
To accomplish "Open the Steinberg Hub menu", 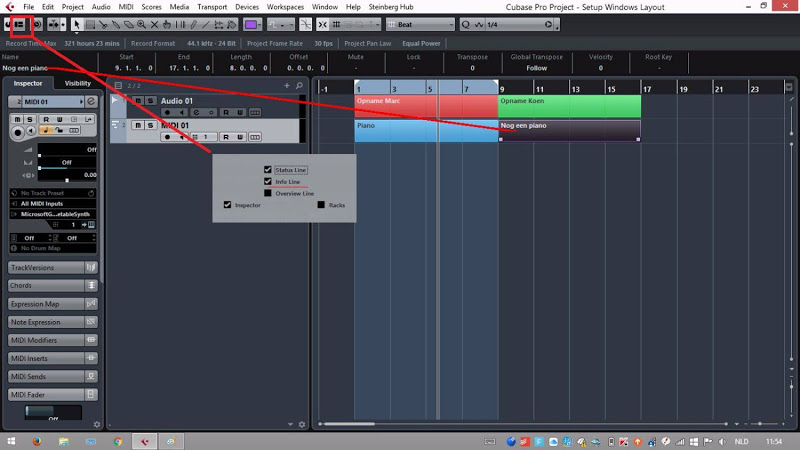I will (391, 7).
